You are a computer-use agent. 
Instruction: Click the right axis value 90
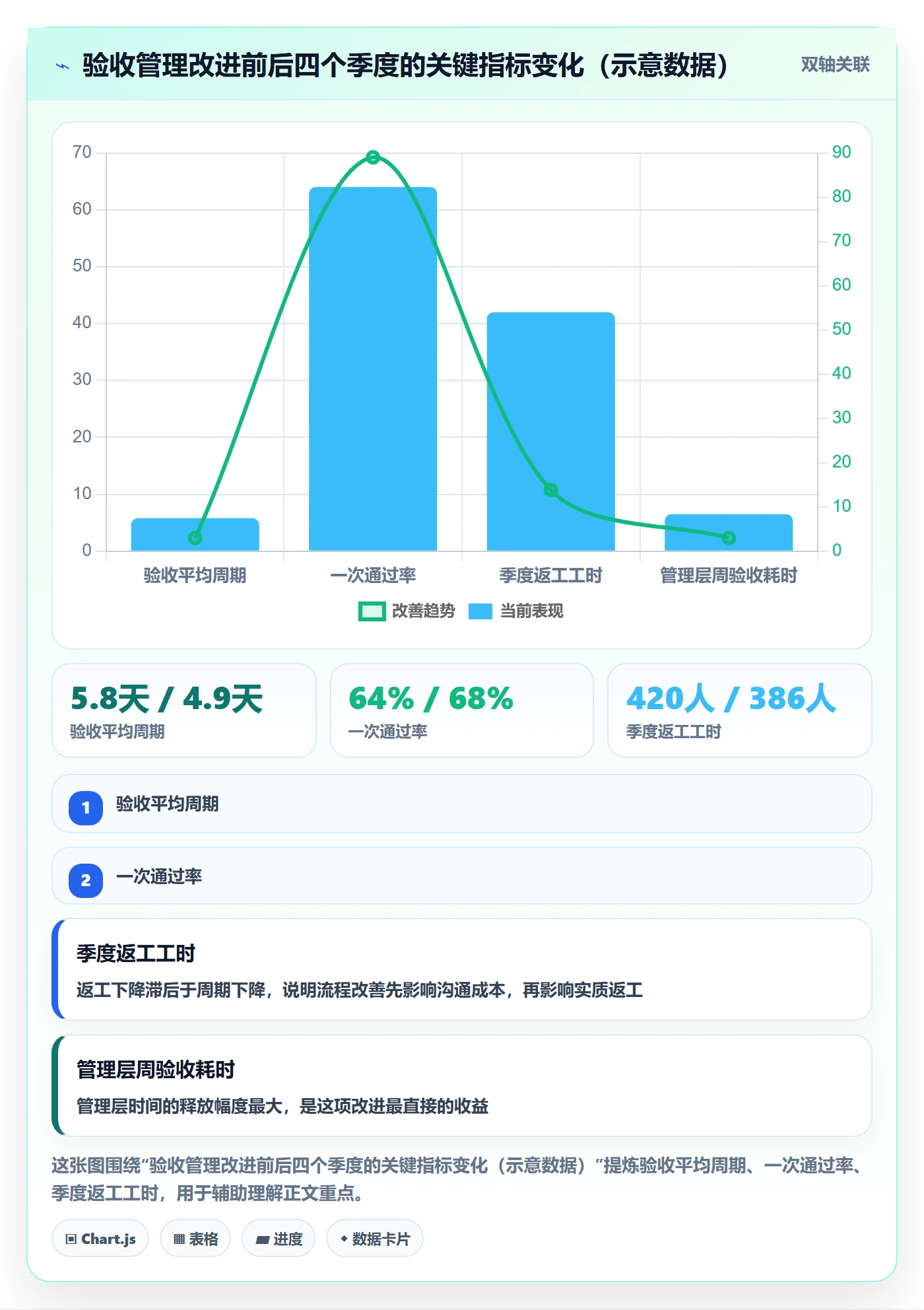[841, 152]
